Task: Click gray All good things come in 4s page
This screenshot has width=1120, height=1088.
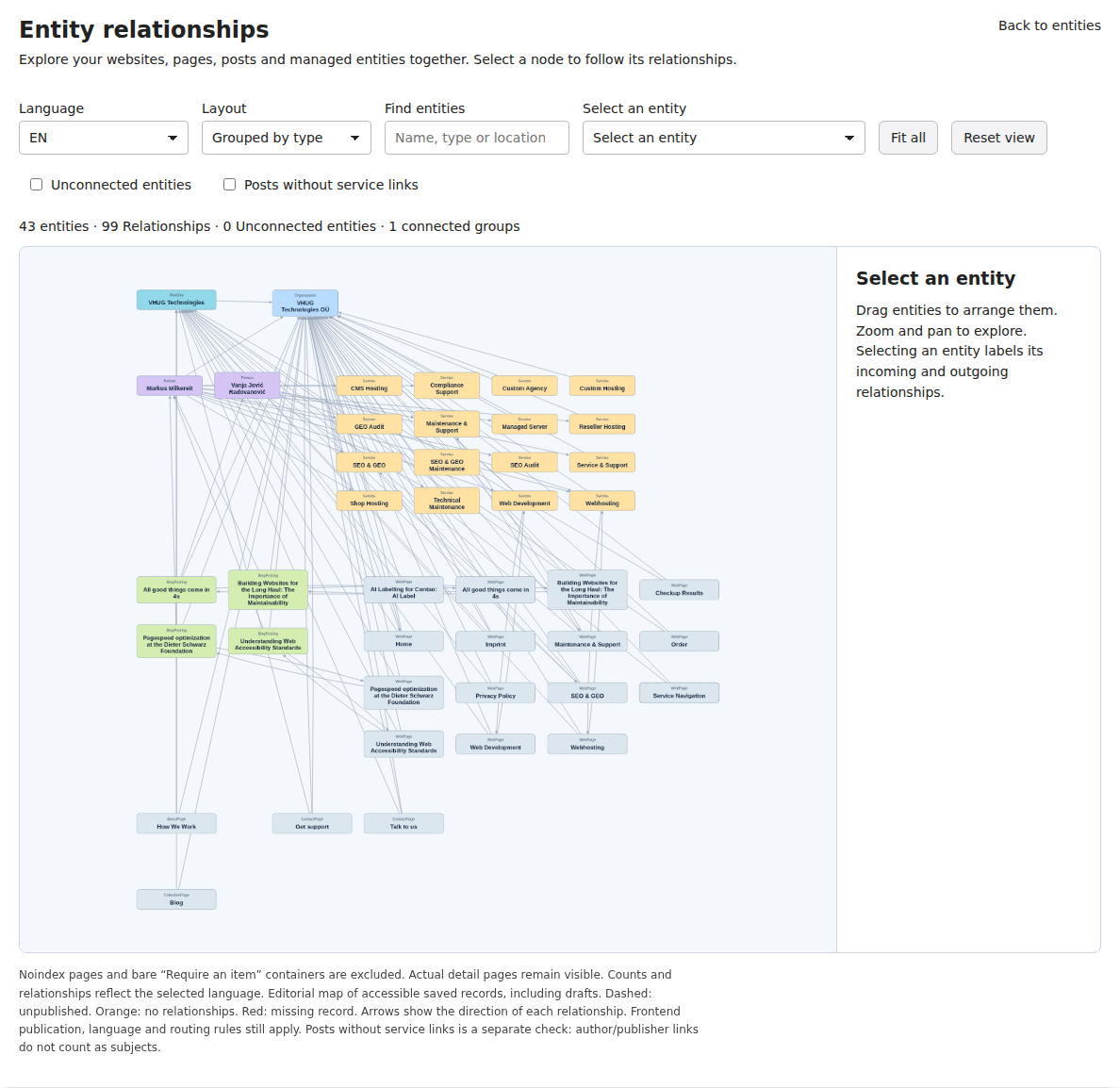Action: pos(495,590)
